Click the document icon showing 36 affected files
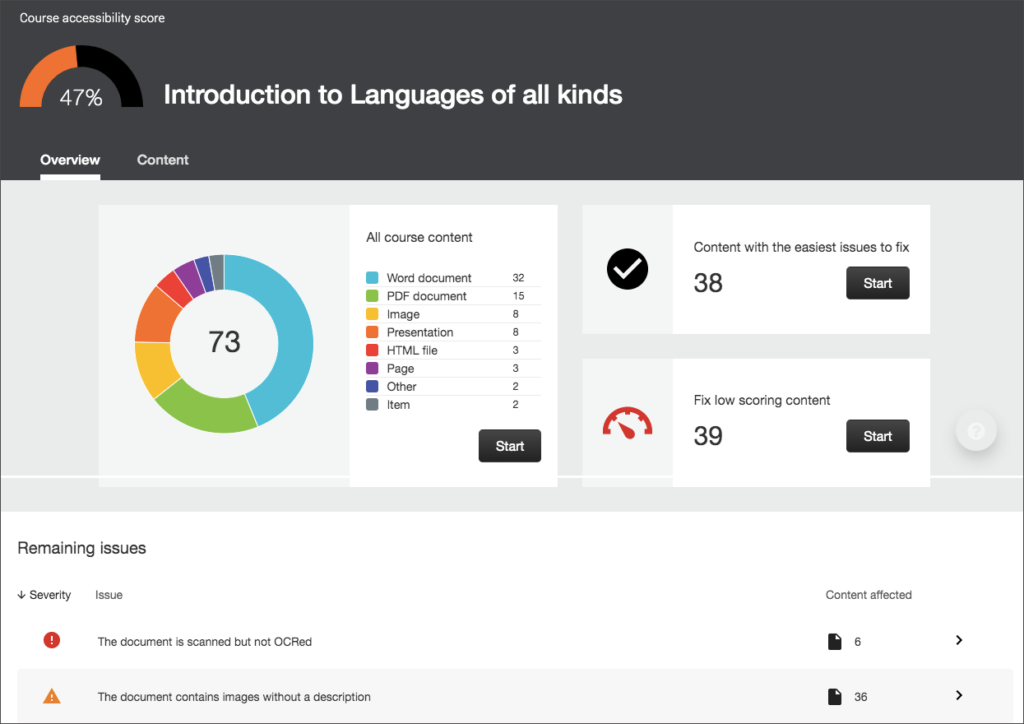The width and height of the screenshot is (1024, 724). tap(836, 696)
